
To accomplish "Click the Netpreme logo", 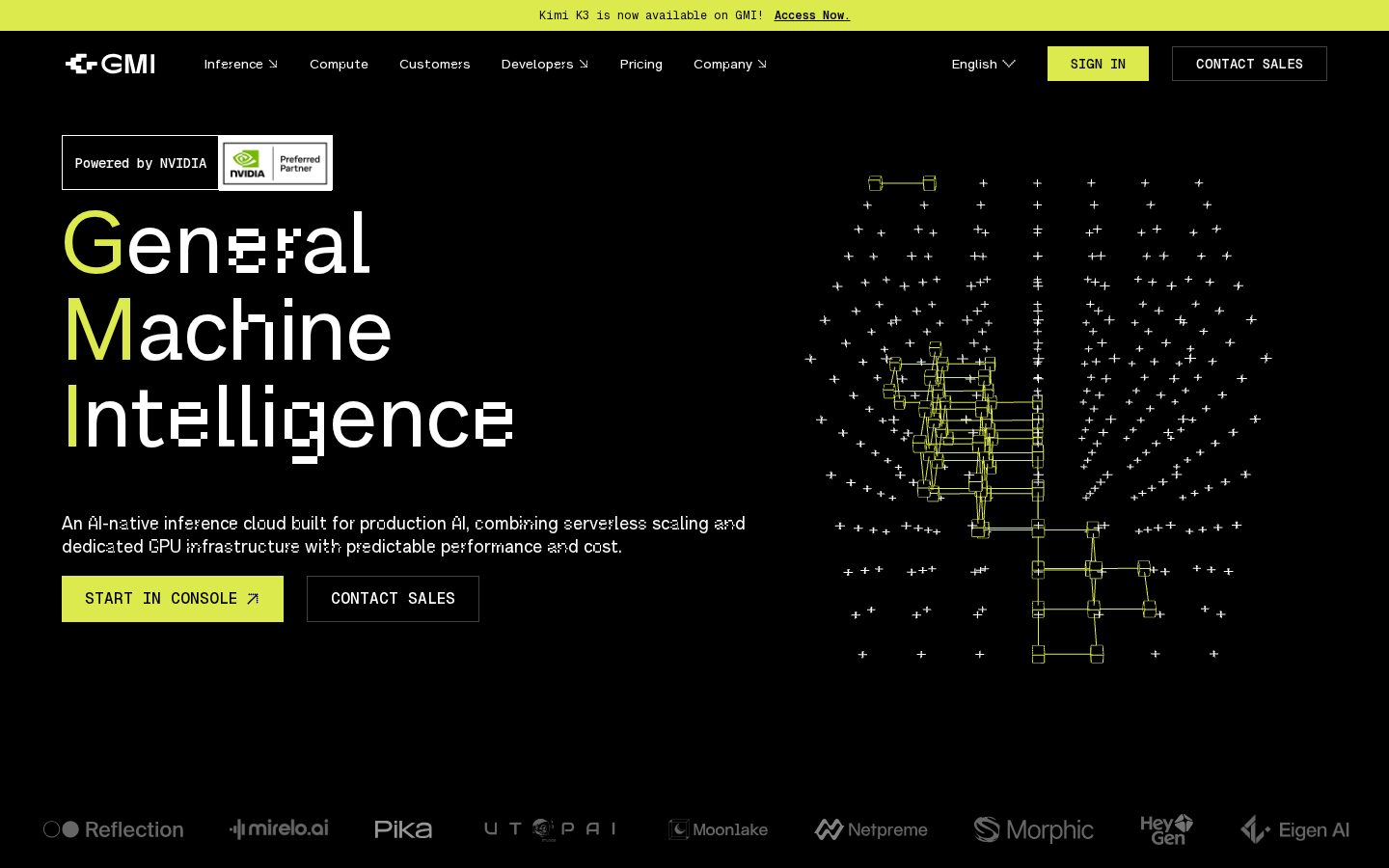I will click(x=871, y=829).
